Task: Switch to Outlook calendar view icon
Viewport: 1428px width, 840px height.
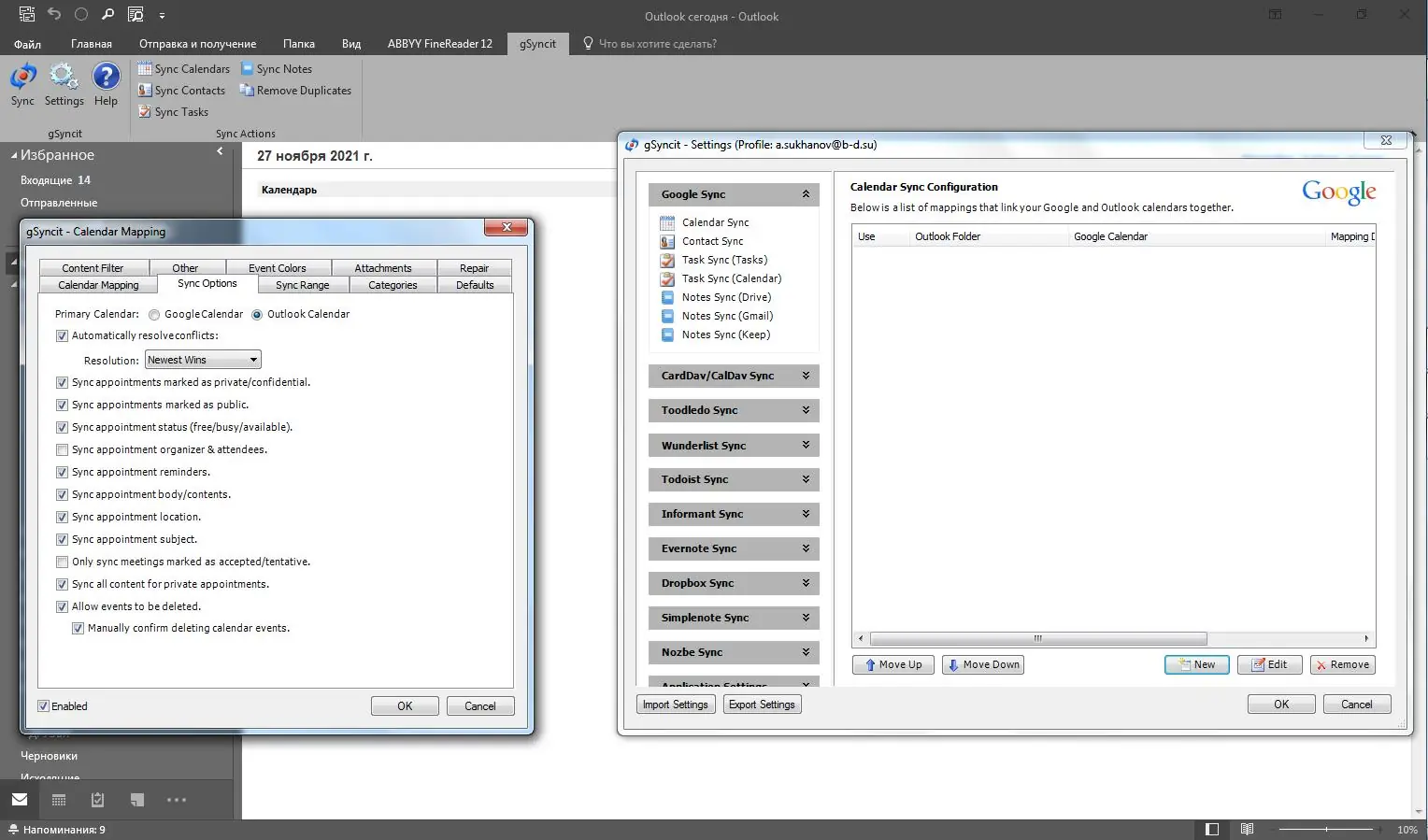Action: point(59,800)
